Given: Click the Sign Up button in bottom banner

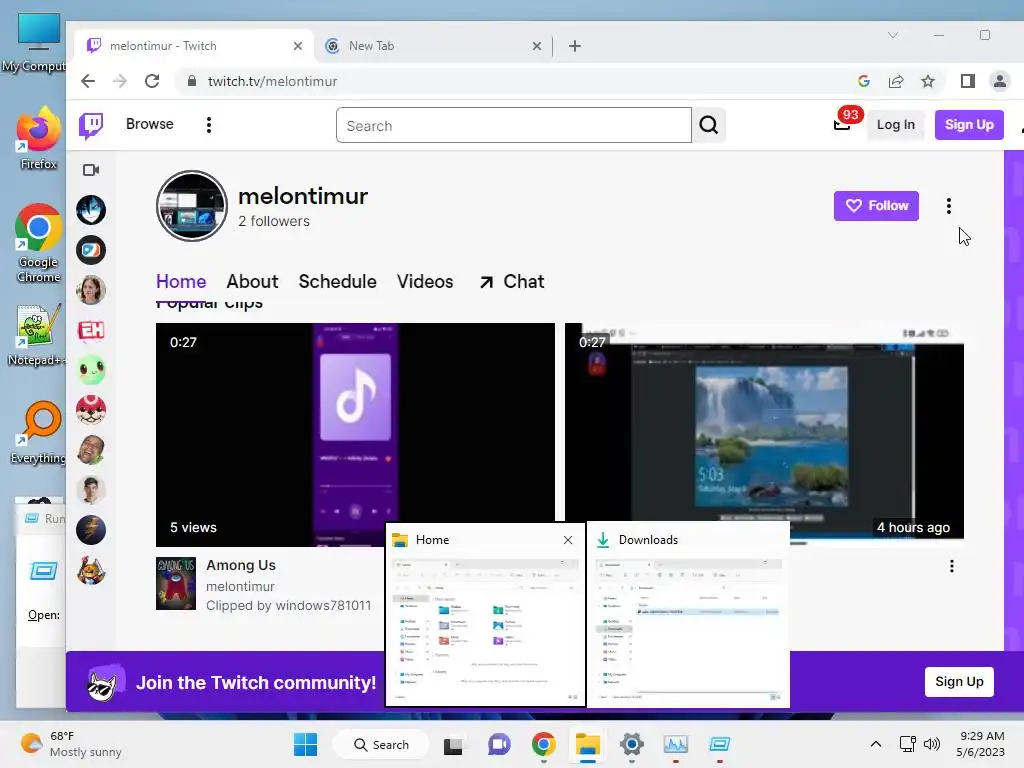Looking at the screenshot, I should tap(959, 682).
